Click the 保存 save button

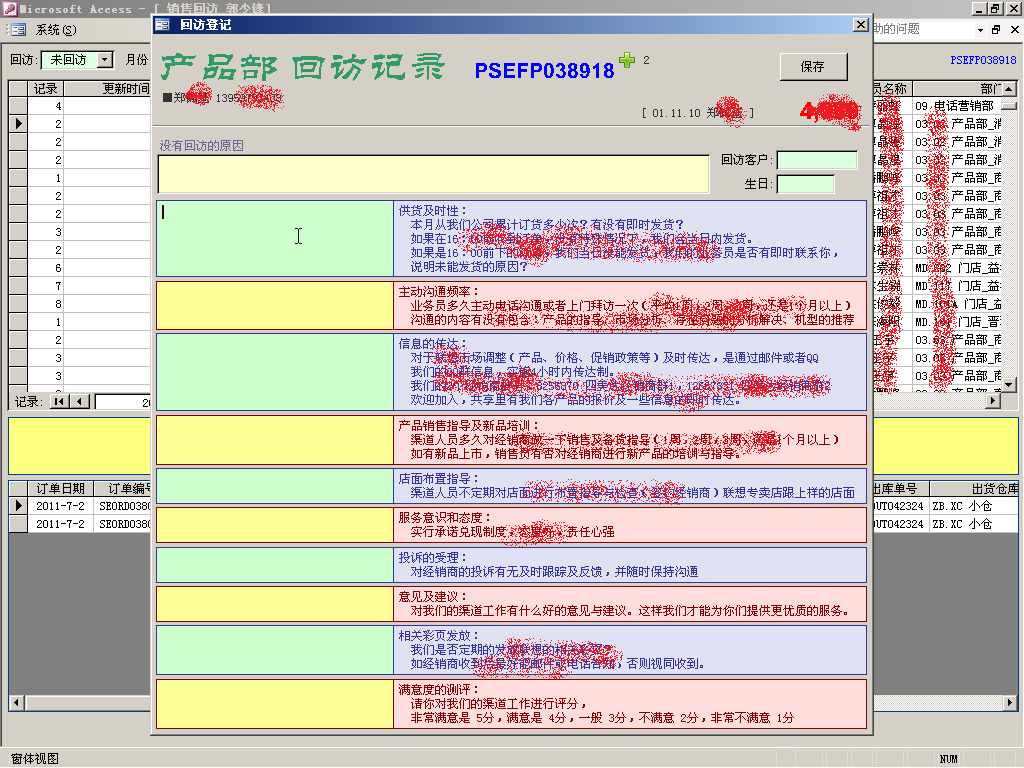point(813,67)
